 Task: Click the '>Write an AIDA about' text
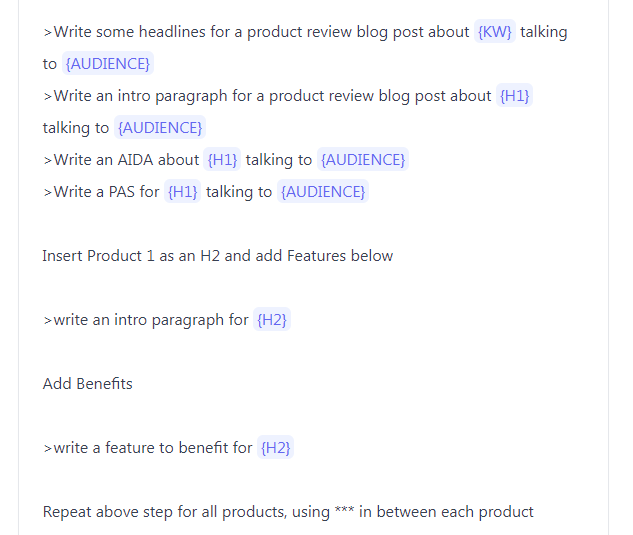(x=121, y=160)
